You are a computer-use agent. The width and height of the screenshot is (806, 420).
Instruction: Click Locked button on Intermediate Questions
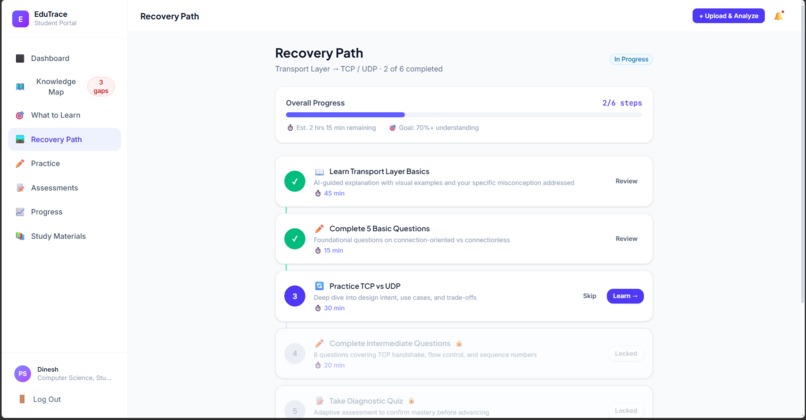626,353
